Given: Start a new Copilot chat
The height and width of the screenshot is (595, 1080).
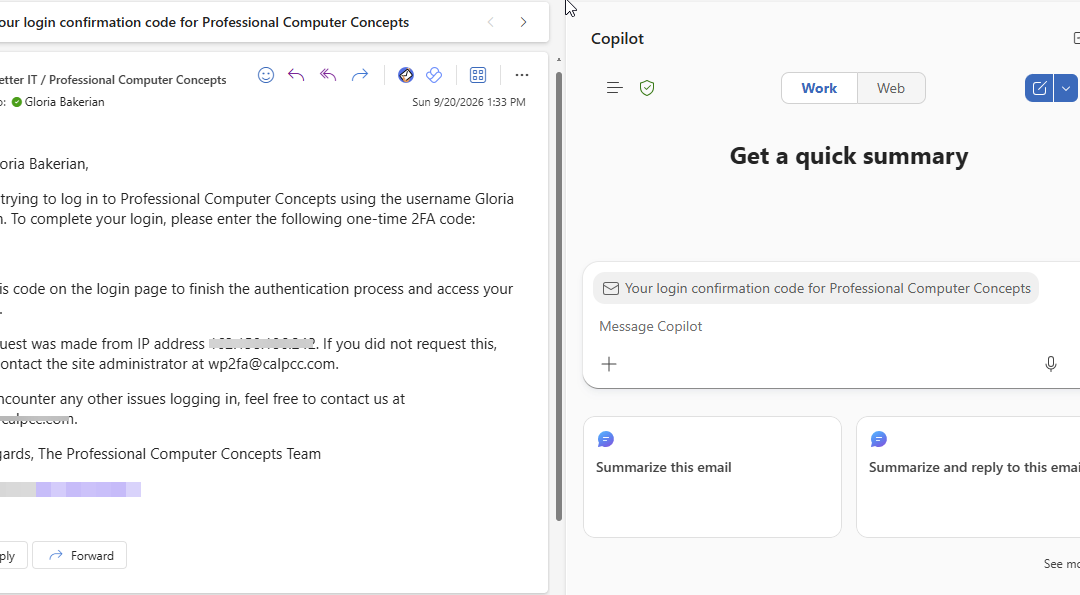Looking at the screenshot, I should pos(1039,88).
